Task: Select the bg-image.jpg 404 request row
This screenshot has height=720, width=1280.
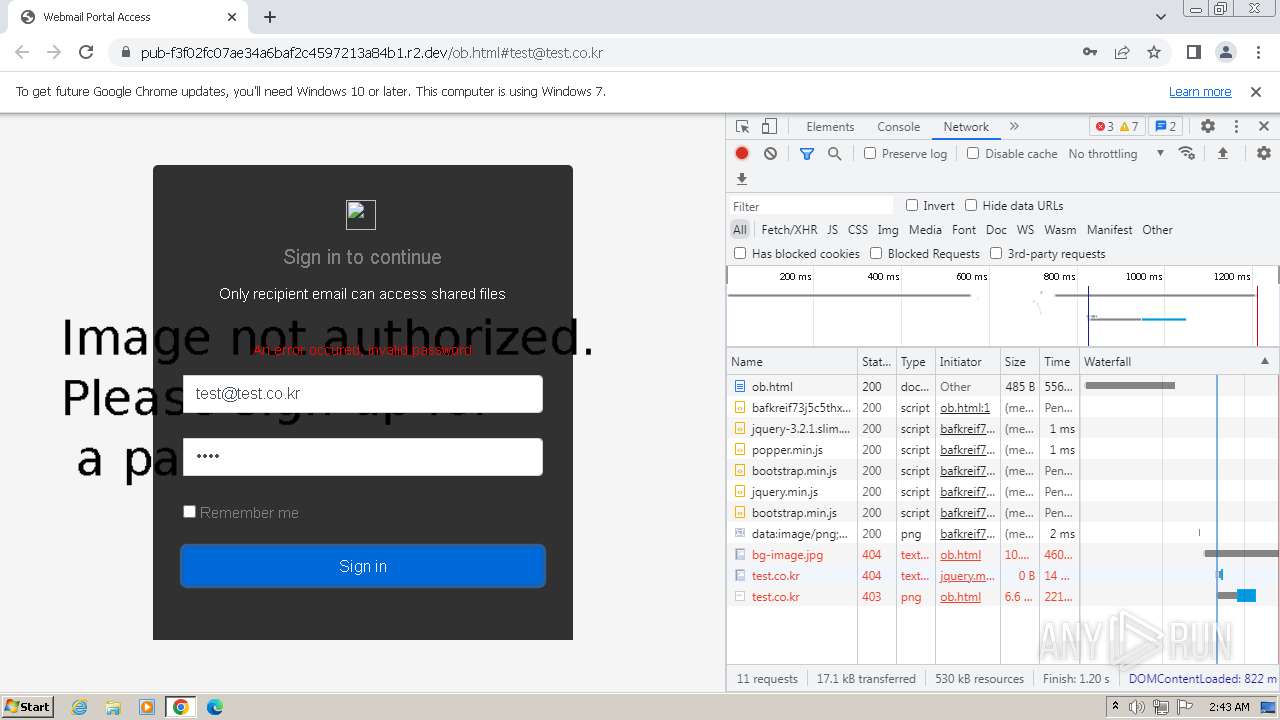Action: pyautogui.click(x=1002, y=554)
